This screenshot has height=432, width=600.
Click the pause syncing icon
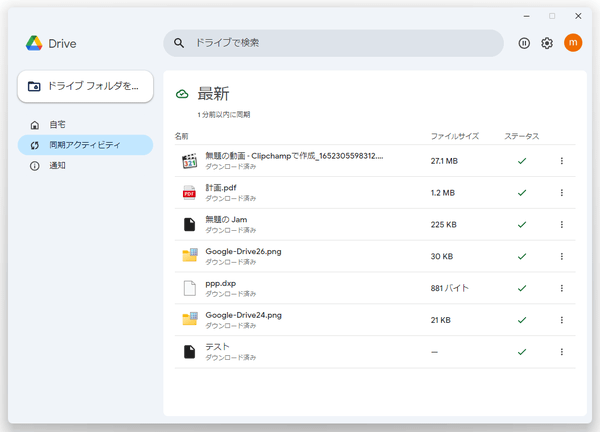coord(524,43)
